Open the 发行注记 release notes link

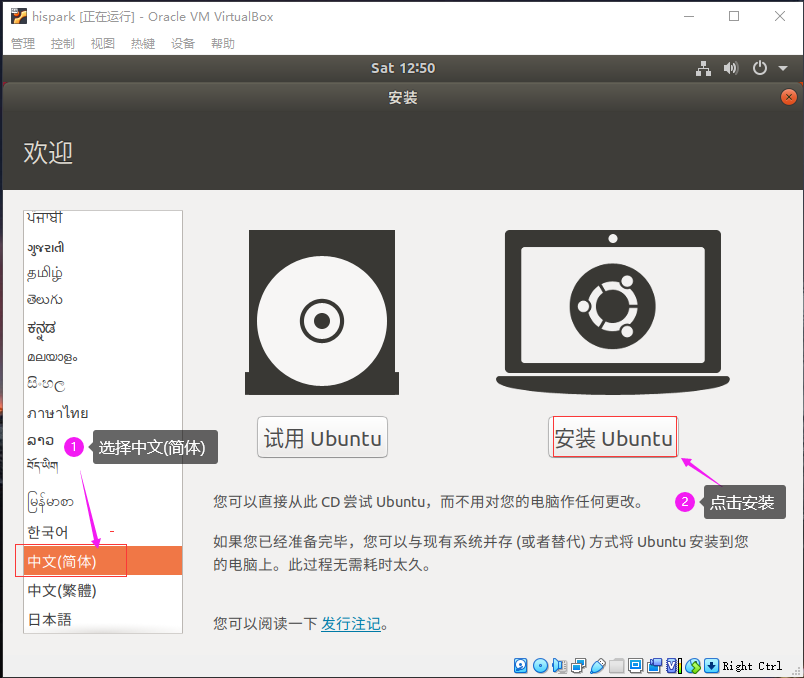pos(350,624)
